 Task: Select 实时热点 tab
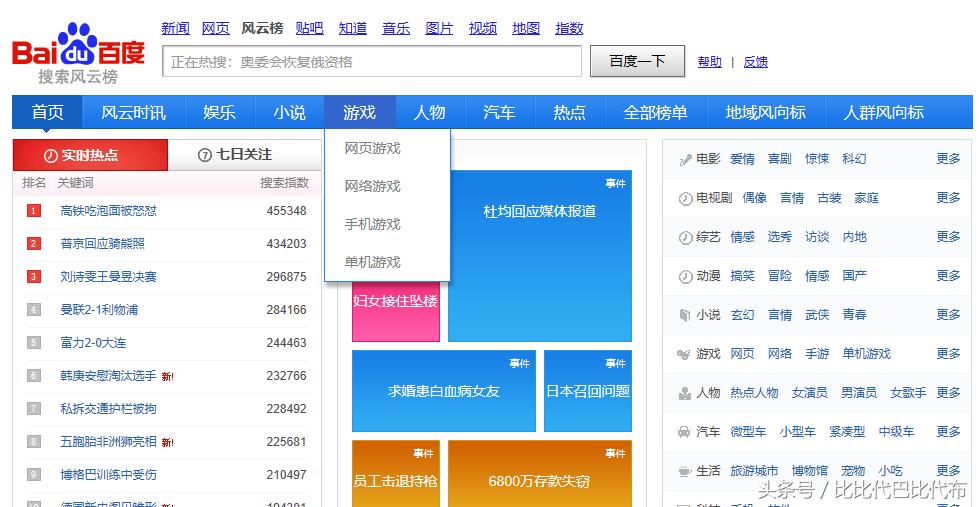coord(91,155)
